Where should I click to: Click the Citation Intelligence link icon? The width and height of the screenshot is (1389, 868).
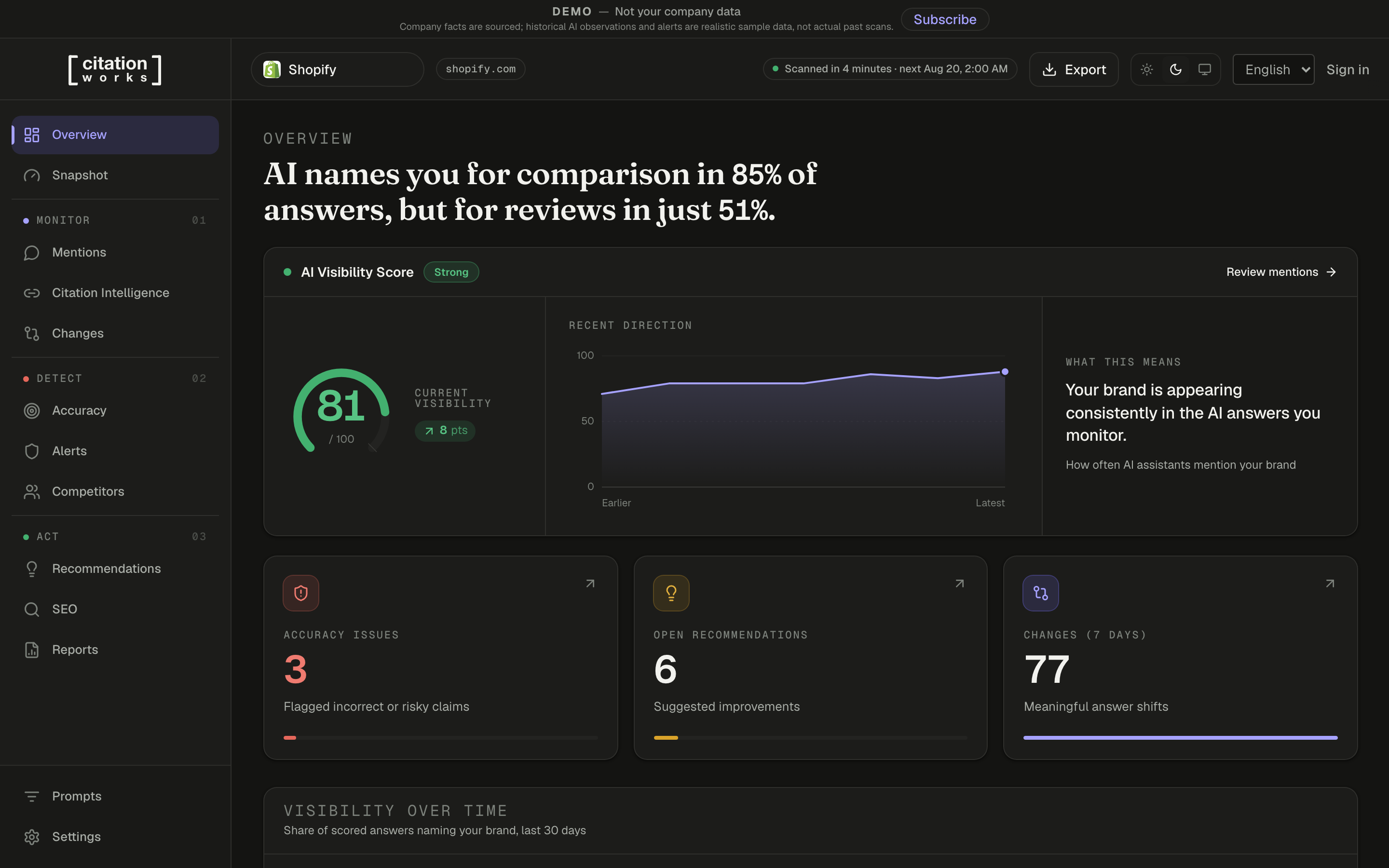pos(31,293)
